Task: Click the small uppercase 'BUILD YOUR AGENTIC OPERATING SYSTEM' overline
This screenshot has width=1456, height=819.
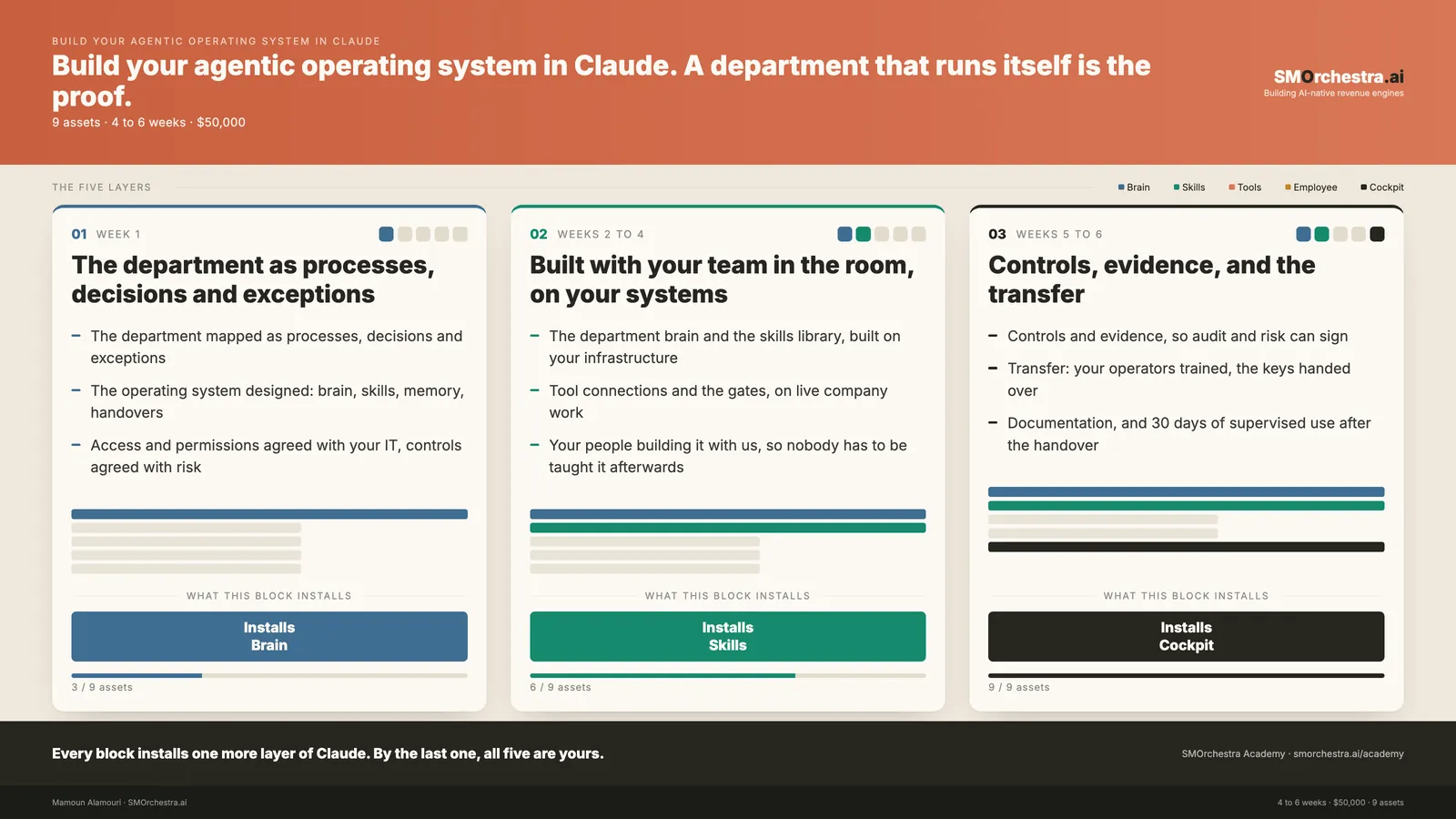Action: point(217,41)
